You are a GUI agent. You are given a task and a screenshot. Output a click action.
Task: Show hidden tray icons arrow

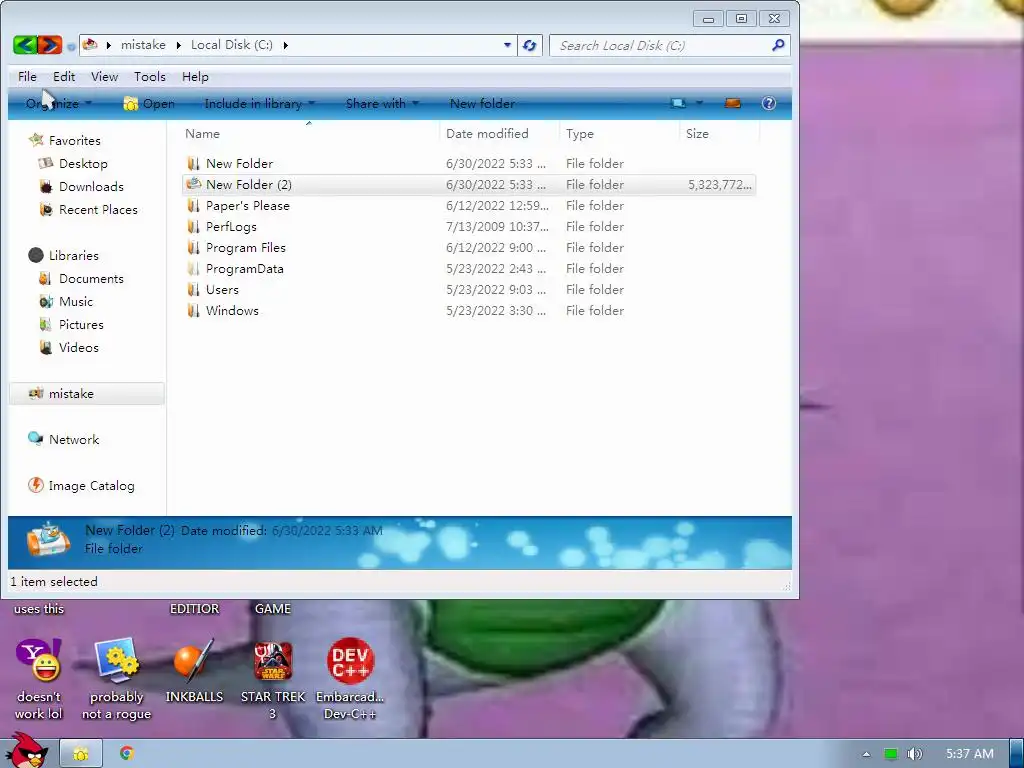tap(866, 754)
